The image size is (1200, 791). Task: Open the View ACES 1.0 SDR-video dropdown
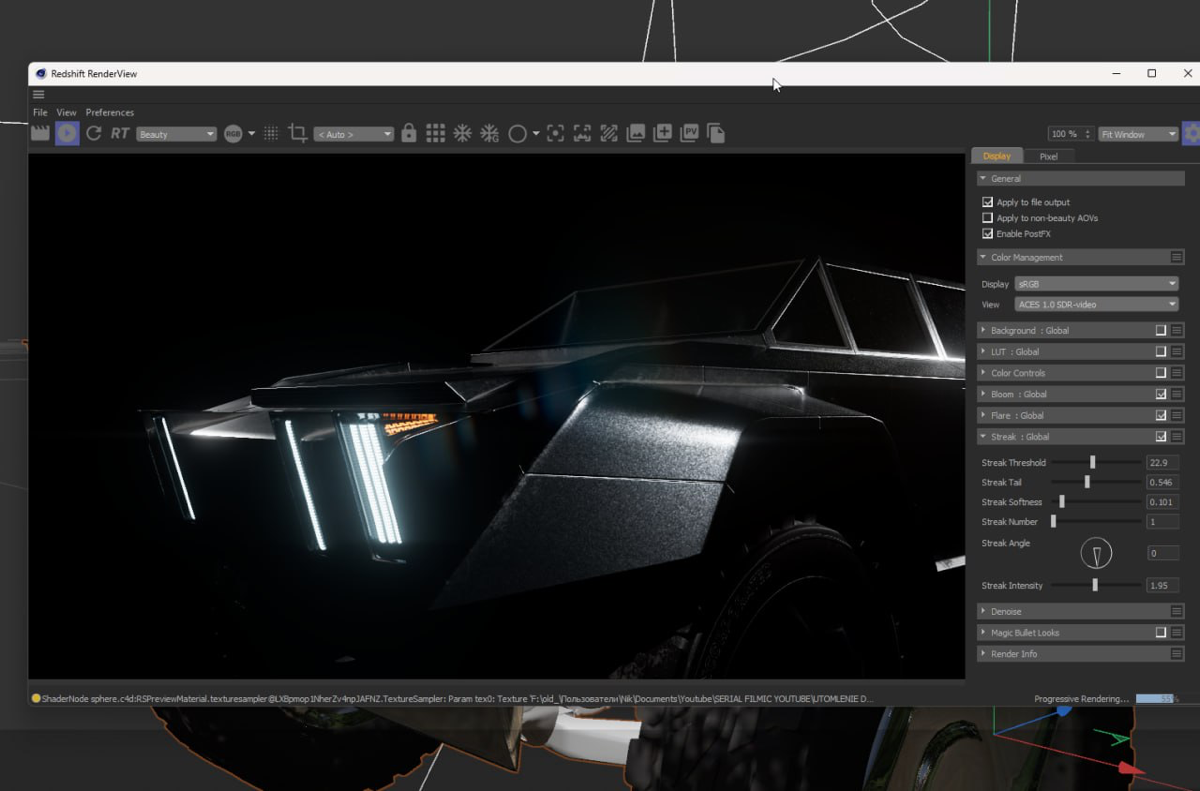1097,304
